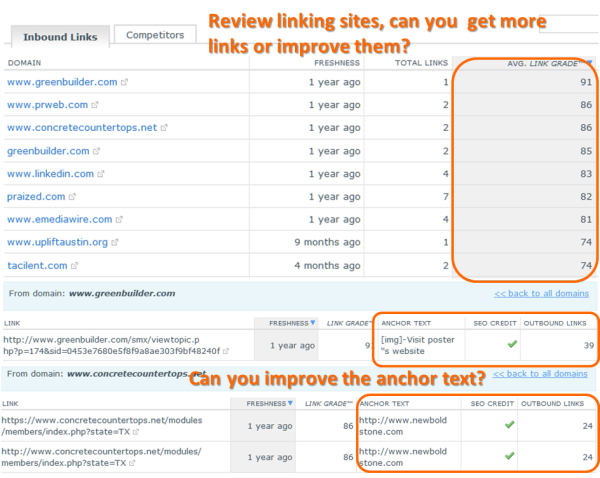Switch to the Inbound Links tab
Viewport: 600px width, 478px height.
pyautogui.click(x=60, y=37)
